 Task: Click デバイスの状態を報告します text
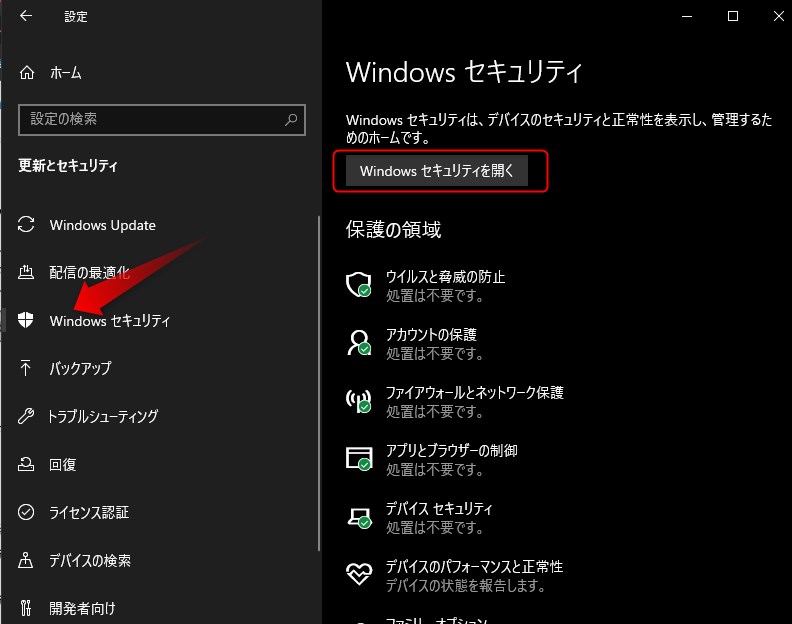[466, 586]
